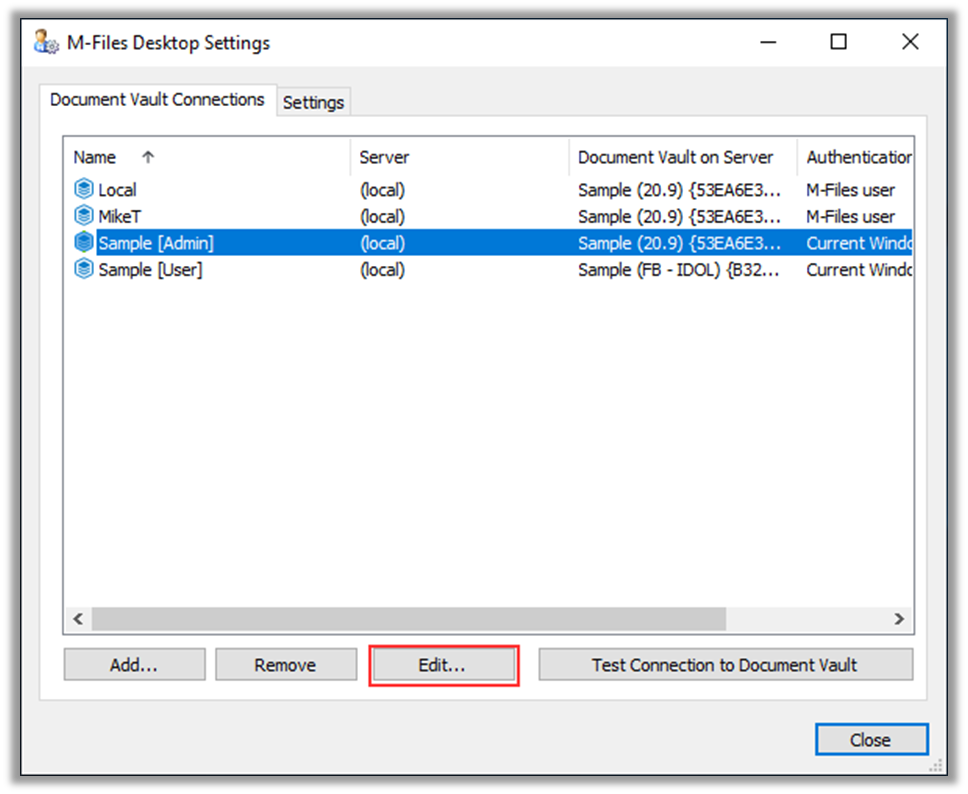This screenshot has height=794, width=968.
Task: Click the sort arrow in the Name column
Action: [x=148, y=157]
